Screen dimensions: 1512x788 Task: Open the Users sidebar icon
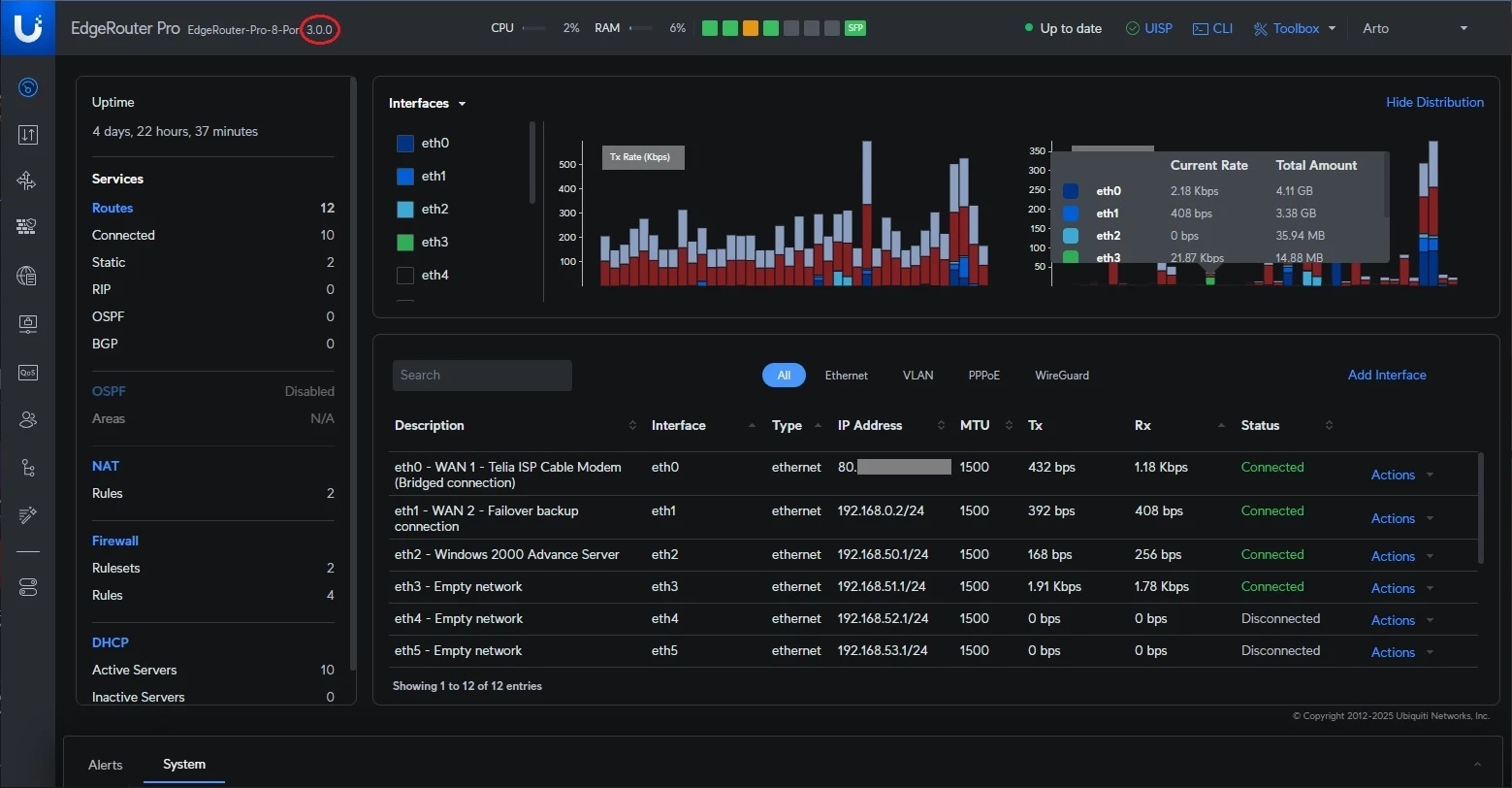pos(27,420)
